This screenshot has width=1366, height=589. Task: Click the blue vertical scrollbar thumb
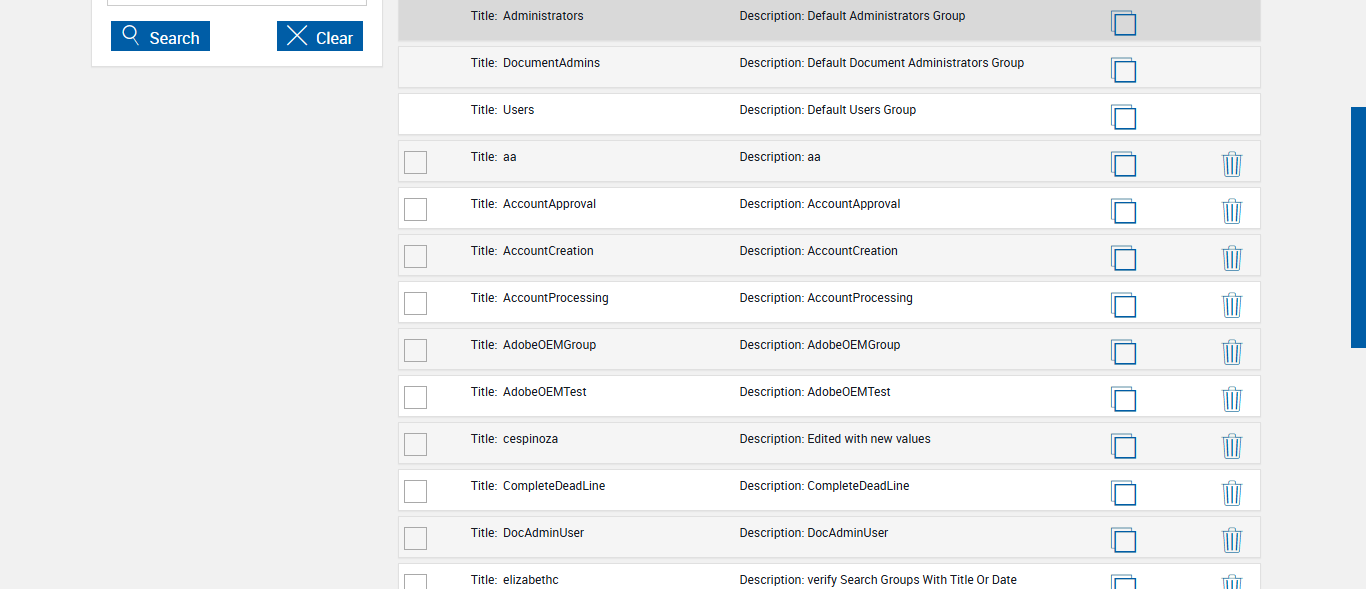point(1358,227)
